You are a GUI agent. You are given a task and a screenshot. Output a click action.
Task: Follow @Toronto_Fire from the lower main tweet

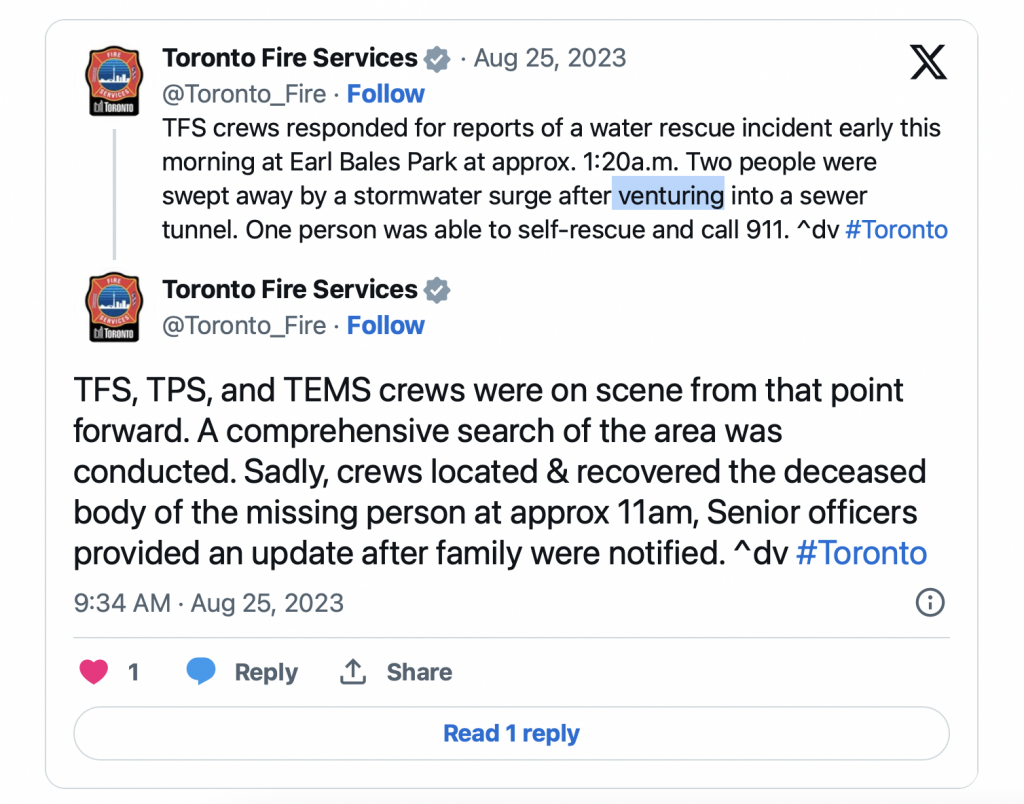point(385,326)
